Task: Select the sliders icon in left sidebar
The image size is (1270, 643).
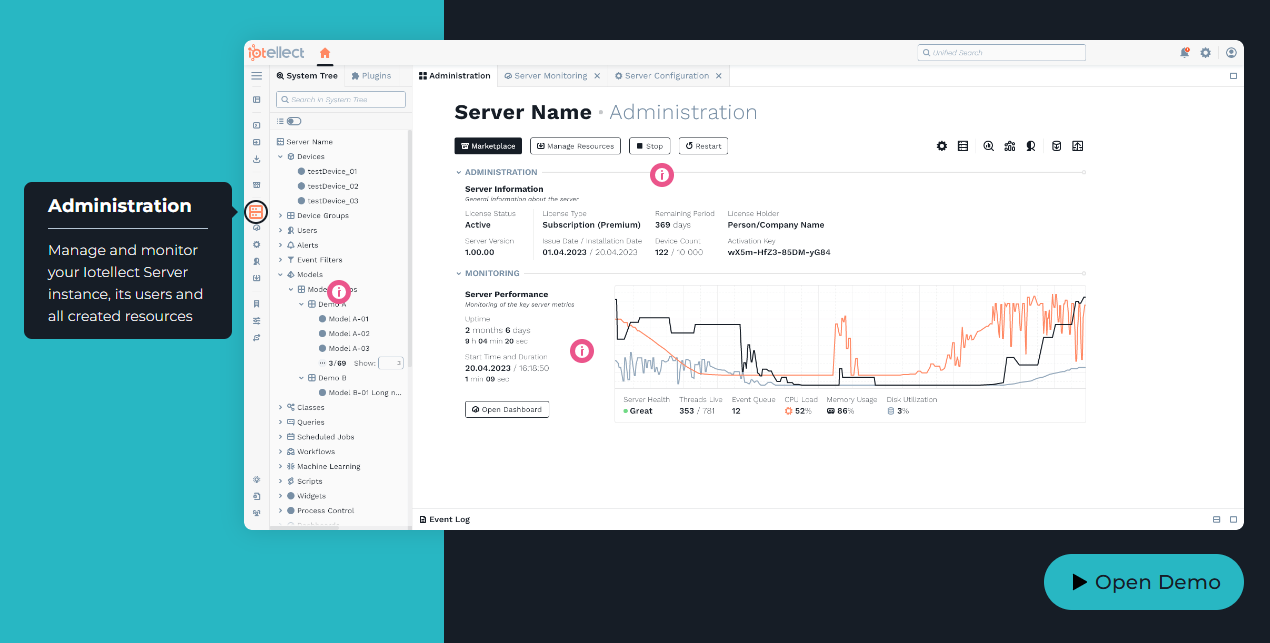Action: point(257,321)
